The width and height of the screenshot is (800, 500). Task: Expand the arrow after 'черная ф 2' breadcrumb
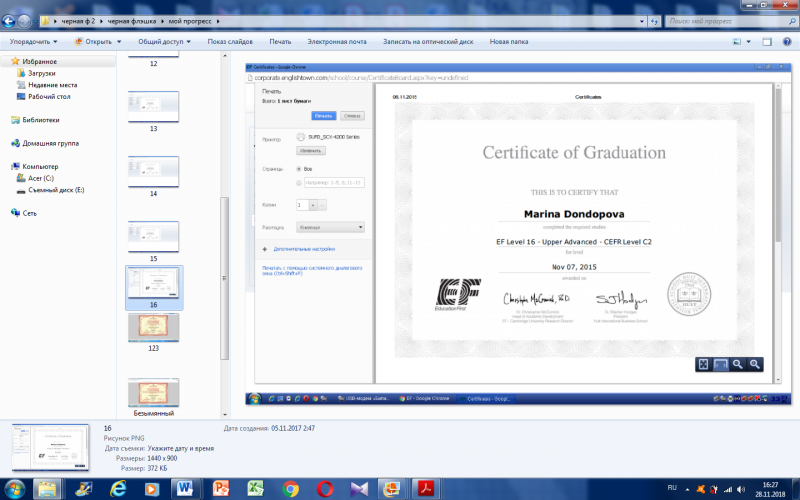pos(101,21)
